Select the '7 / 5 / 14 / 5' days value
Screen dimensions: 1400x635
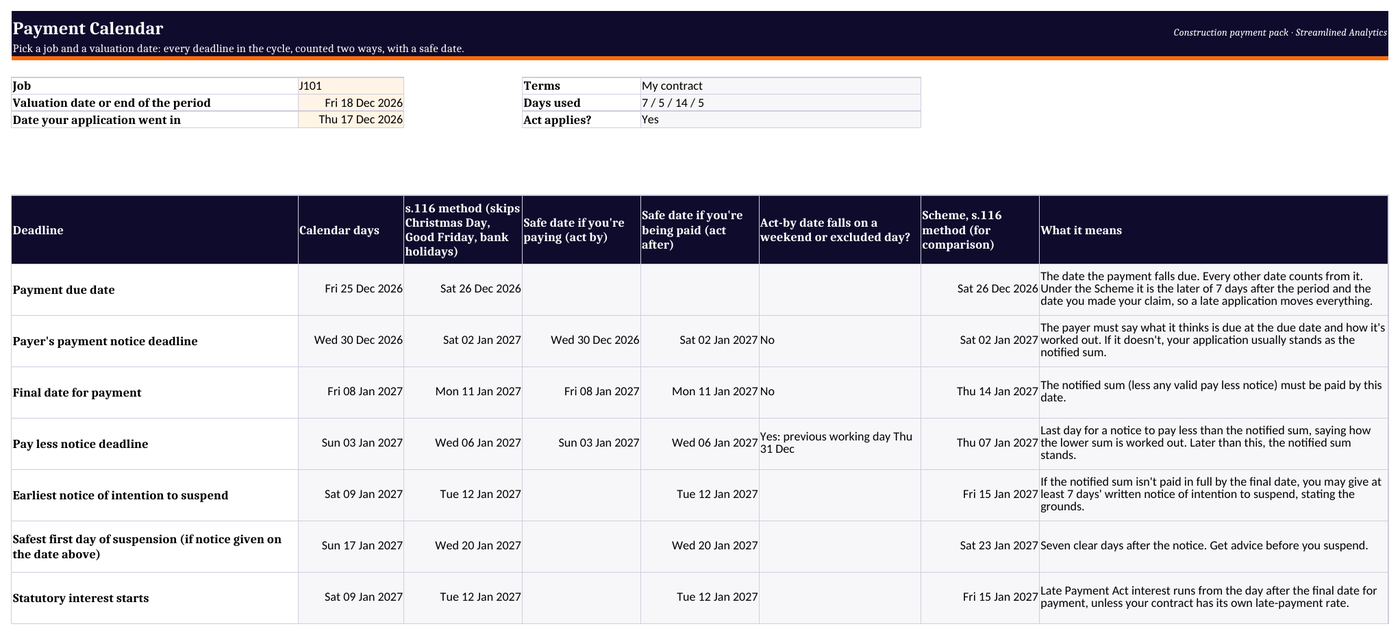pyautogui.click(x=780, y=103)
